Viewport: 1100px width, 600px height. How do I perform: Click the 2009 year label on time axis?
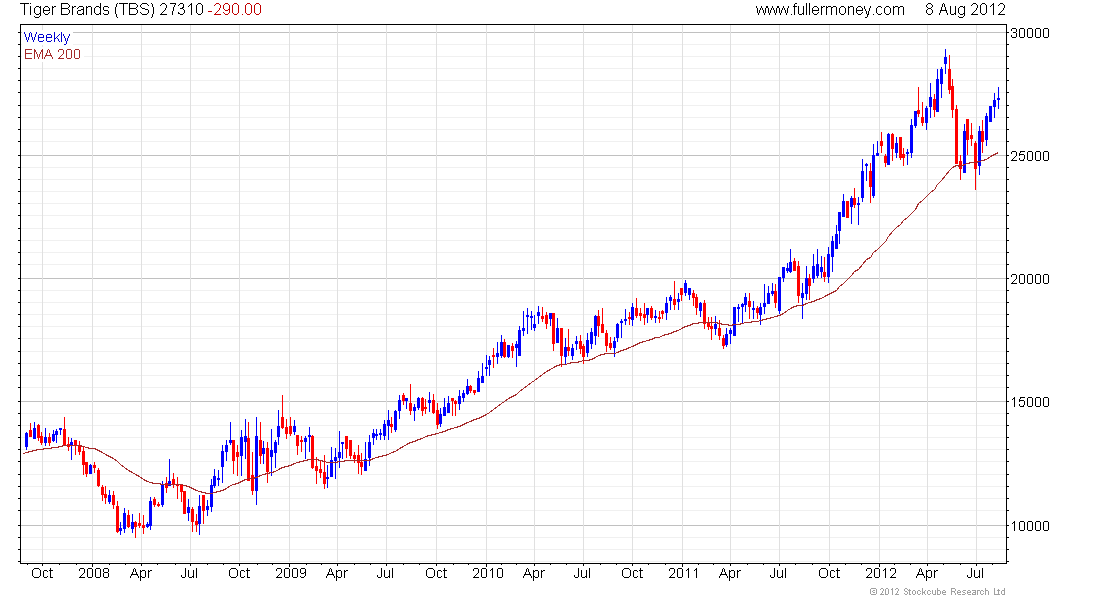tap(290, 573)
